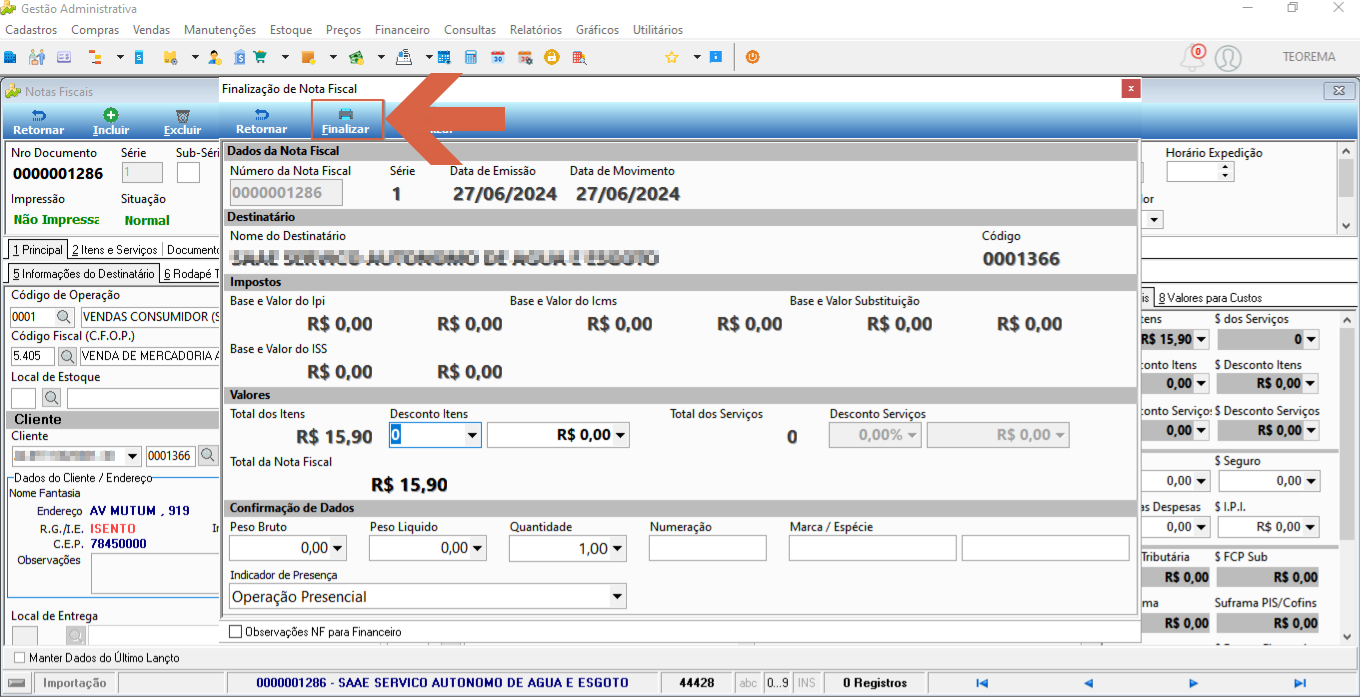Open the Desconto Itens R$ 0,00 dropdown
1360x697 pixels.
point(621,435)
